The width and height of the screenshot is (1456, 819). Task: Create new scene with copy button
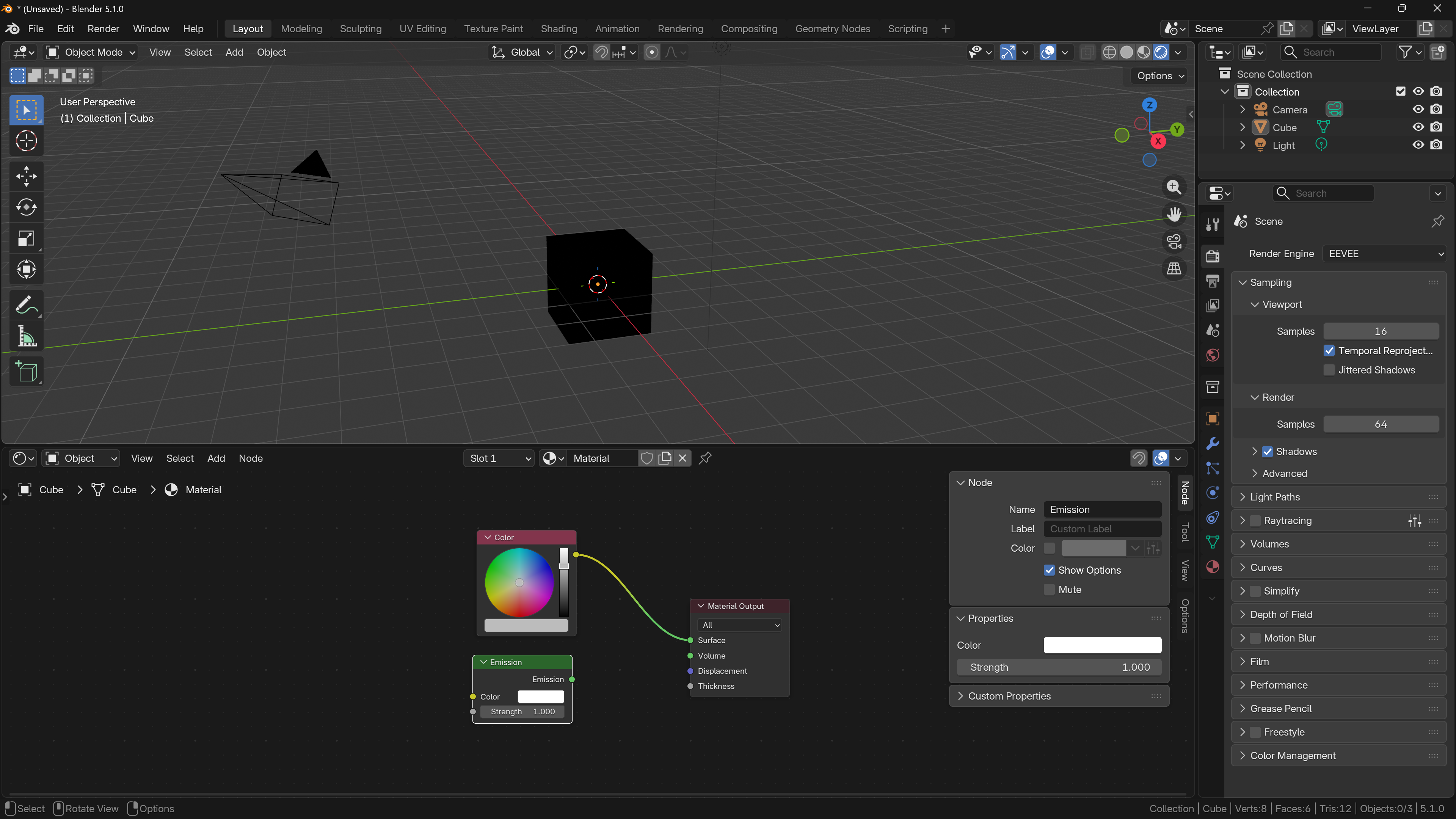[x=1287, y=29]
